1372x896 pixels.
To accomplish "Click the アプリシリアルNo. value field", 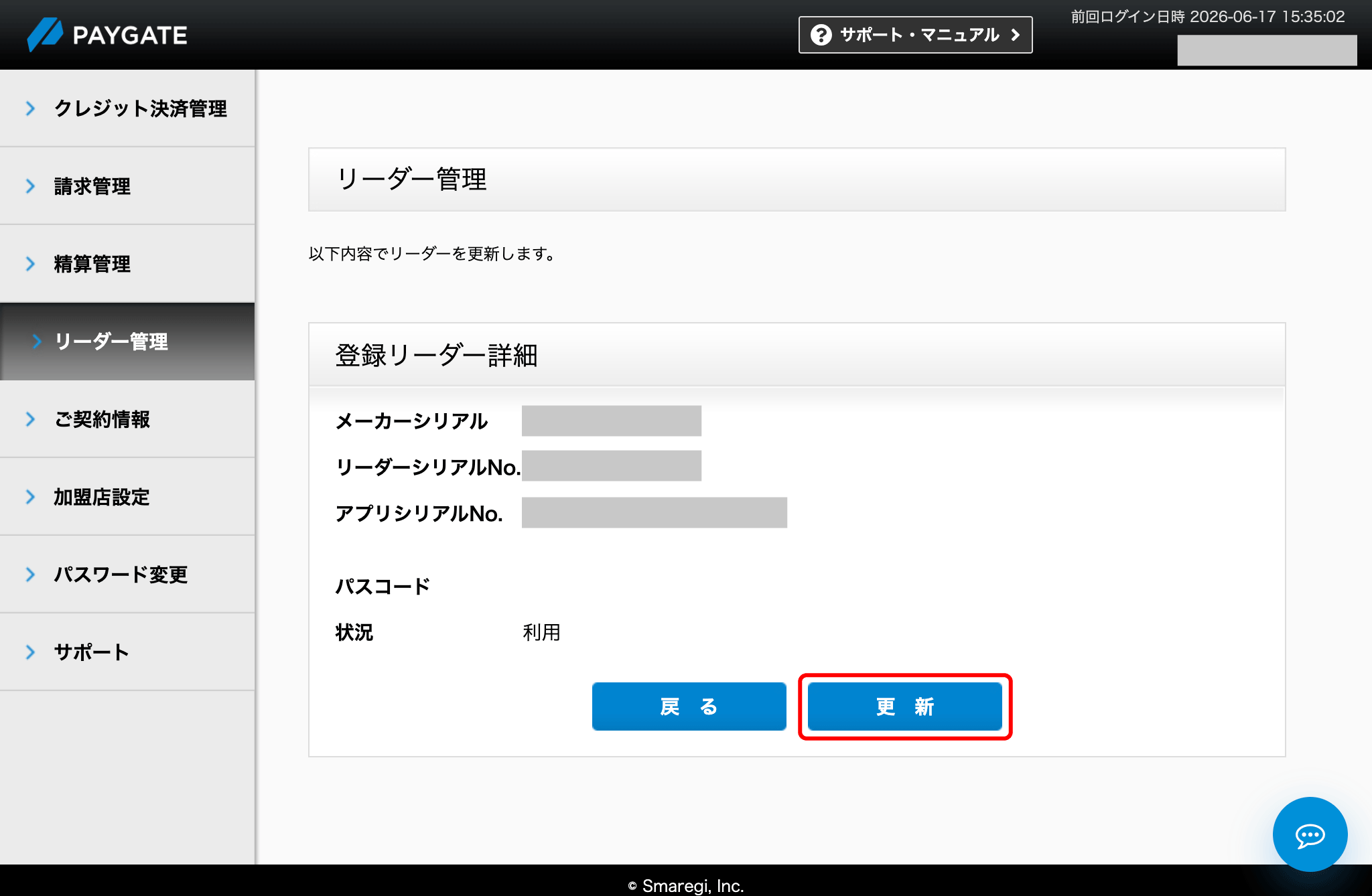I will pyautogui.click(x=655, y=512).
